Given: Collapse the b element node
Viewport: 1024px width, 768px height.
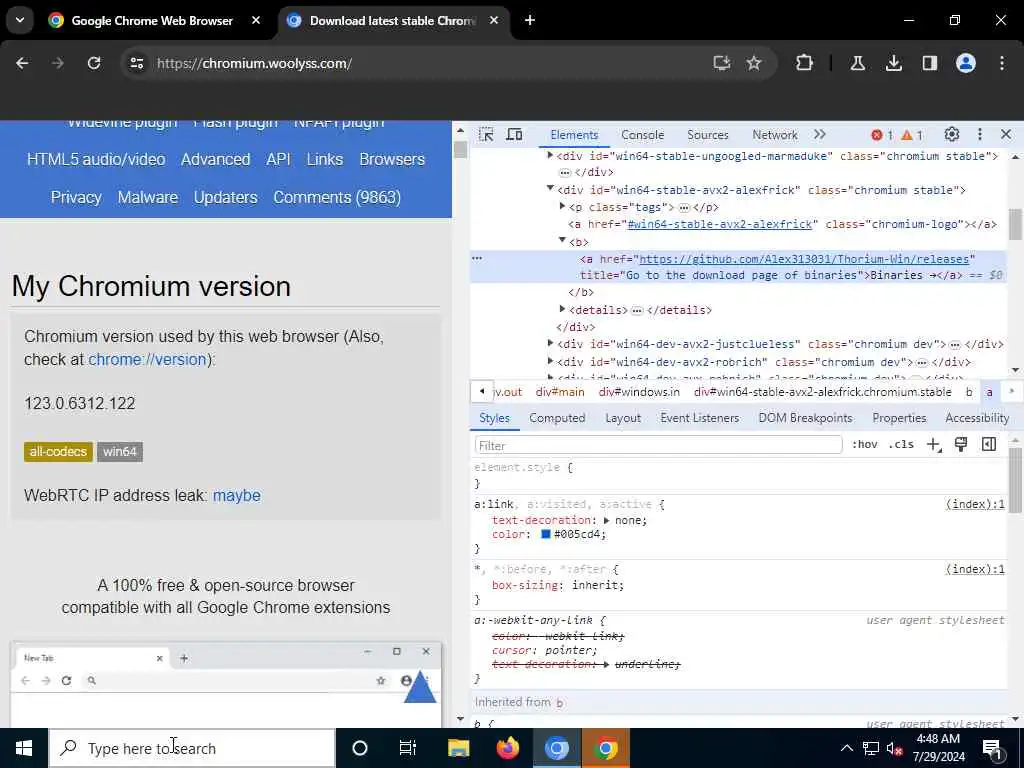Looking at the screenshot, I should [562, 240].
